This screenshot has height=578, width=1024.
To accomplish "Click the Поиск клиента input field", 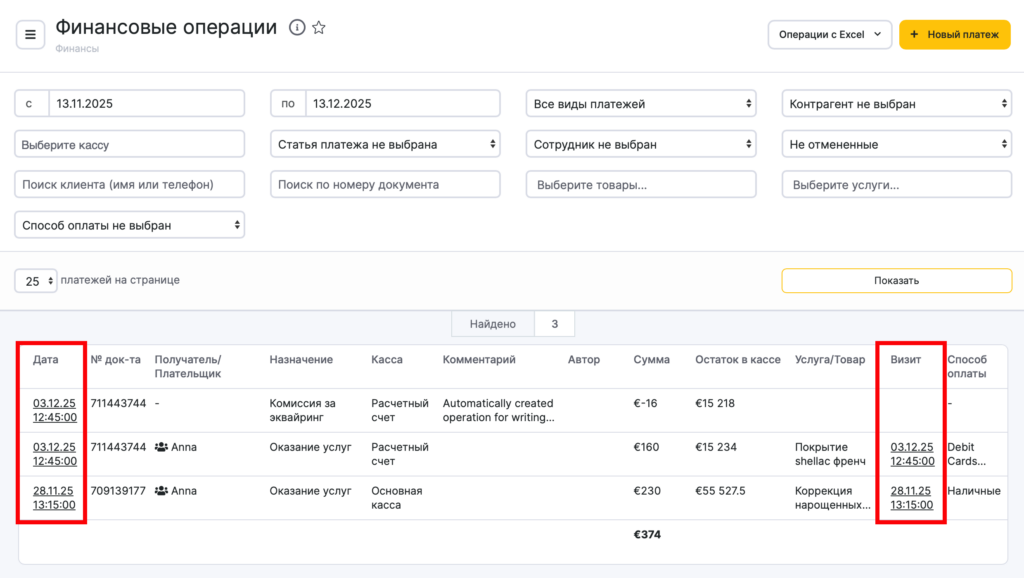I will point(129,184).
